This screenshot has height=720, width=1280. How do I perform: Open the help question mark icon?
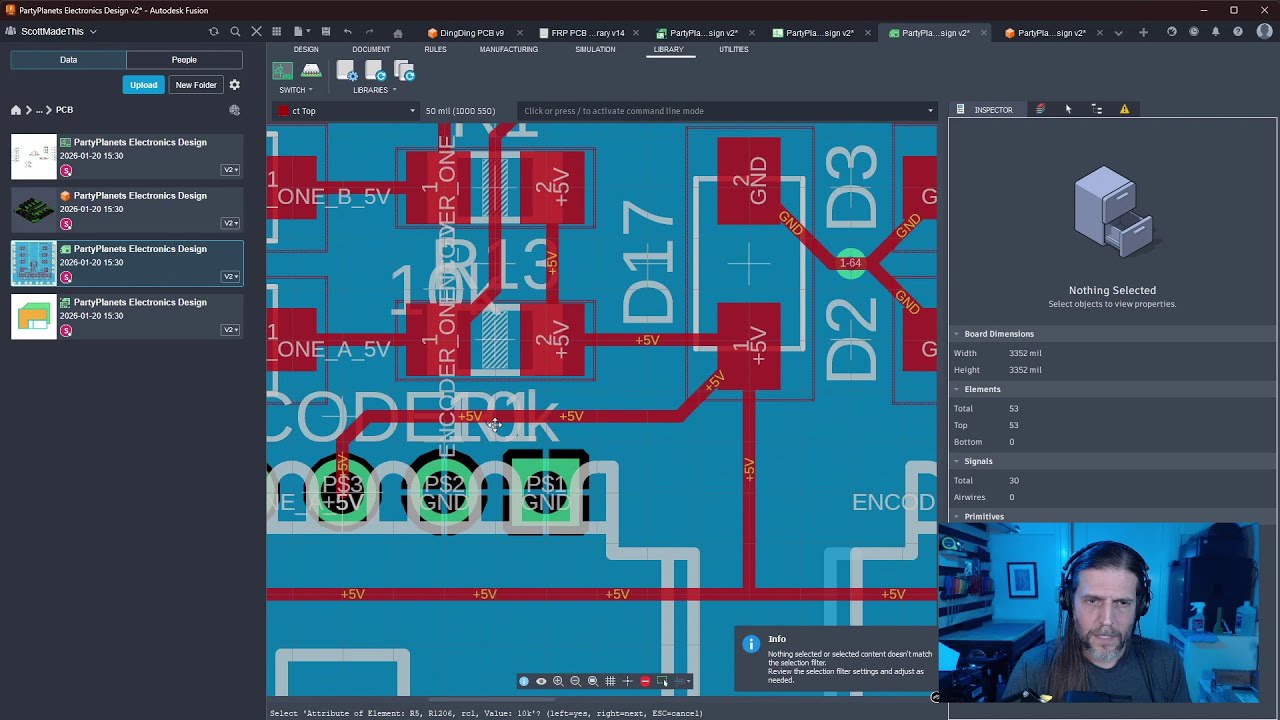1238,32
